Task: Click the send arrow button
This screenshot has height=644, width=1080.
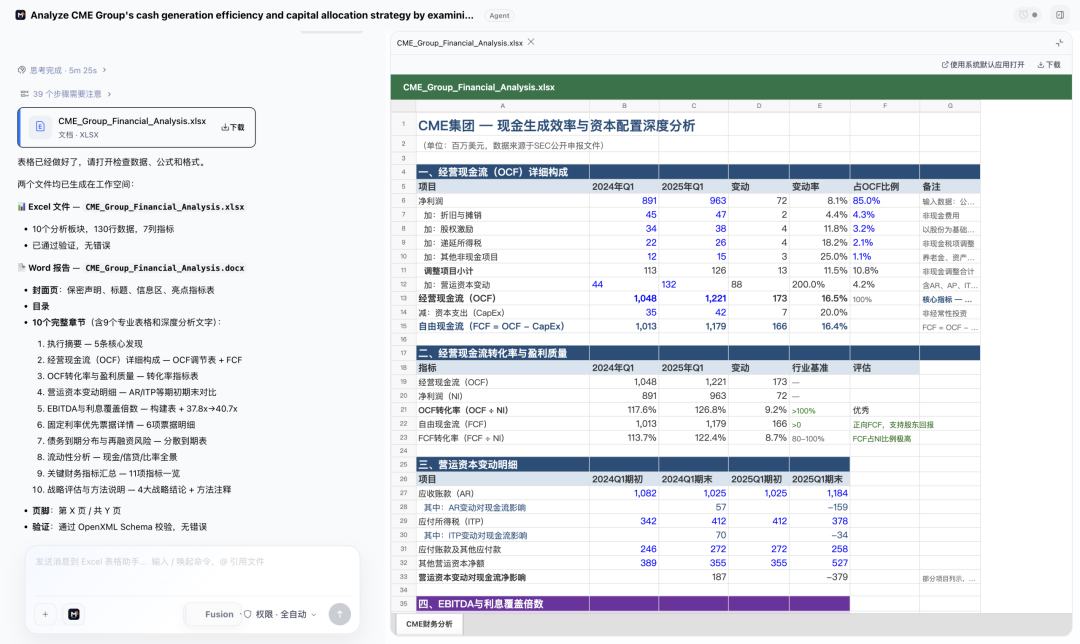Action: point(340,614)
